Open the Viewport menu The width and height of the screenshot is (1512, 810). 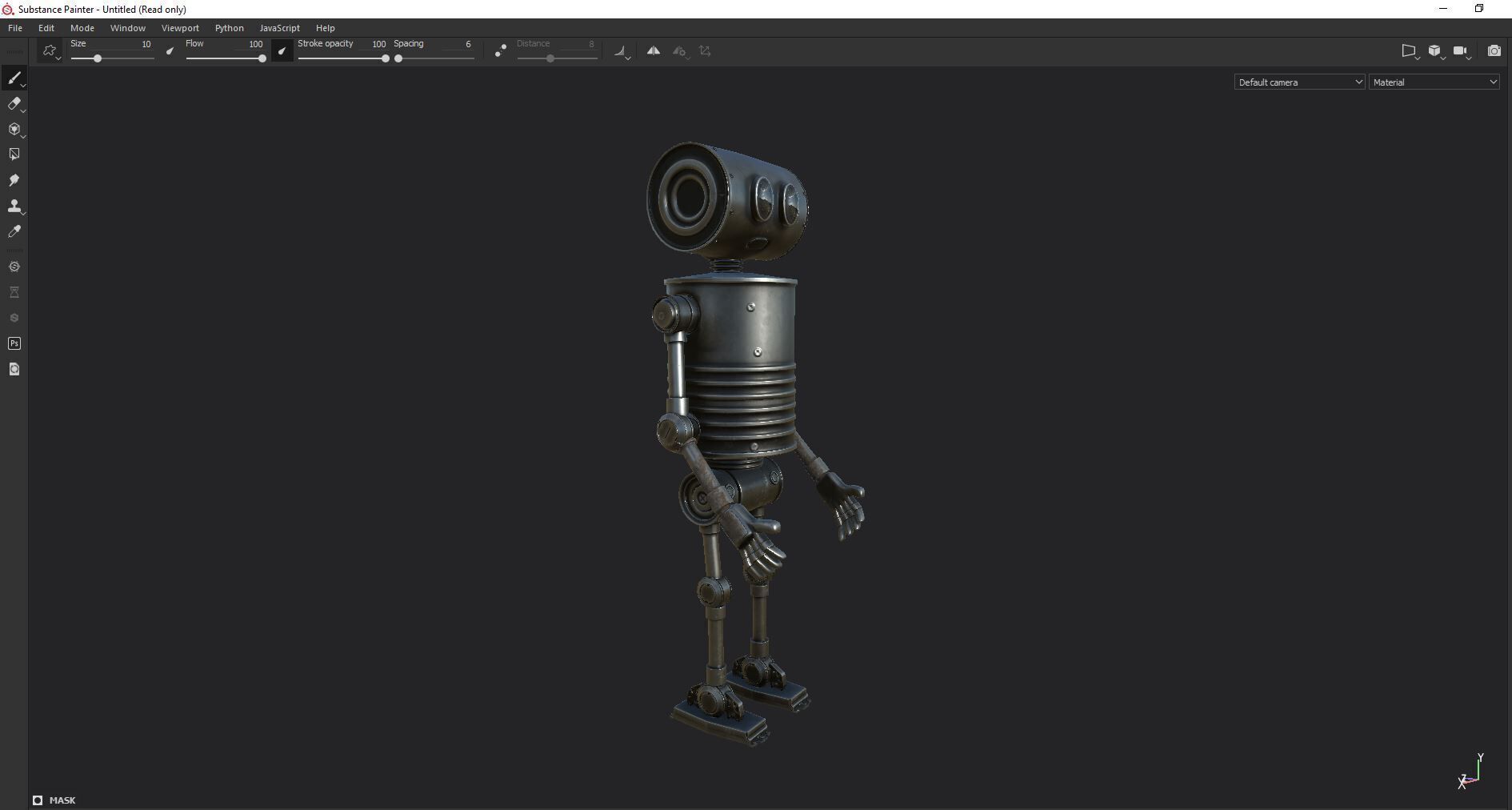[180, 28]
